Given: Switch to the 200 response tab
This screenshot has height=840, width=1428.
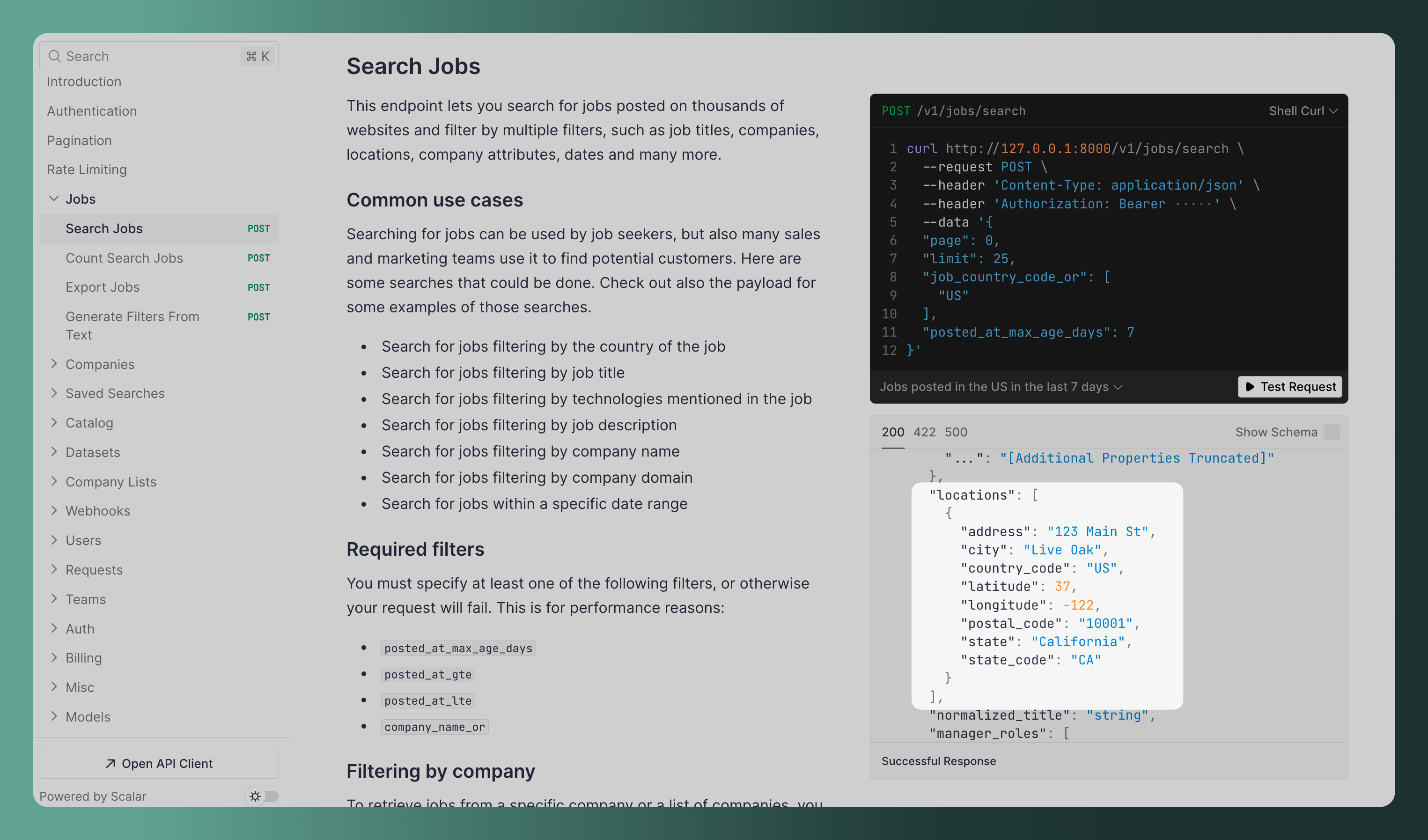Looking at the screenshot, I should pyautogui.click(x=892, y=432).
